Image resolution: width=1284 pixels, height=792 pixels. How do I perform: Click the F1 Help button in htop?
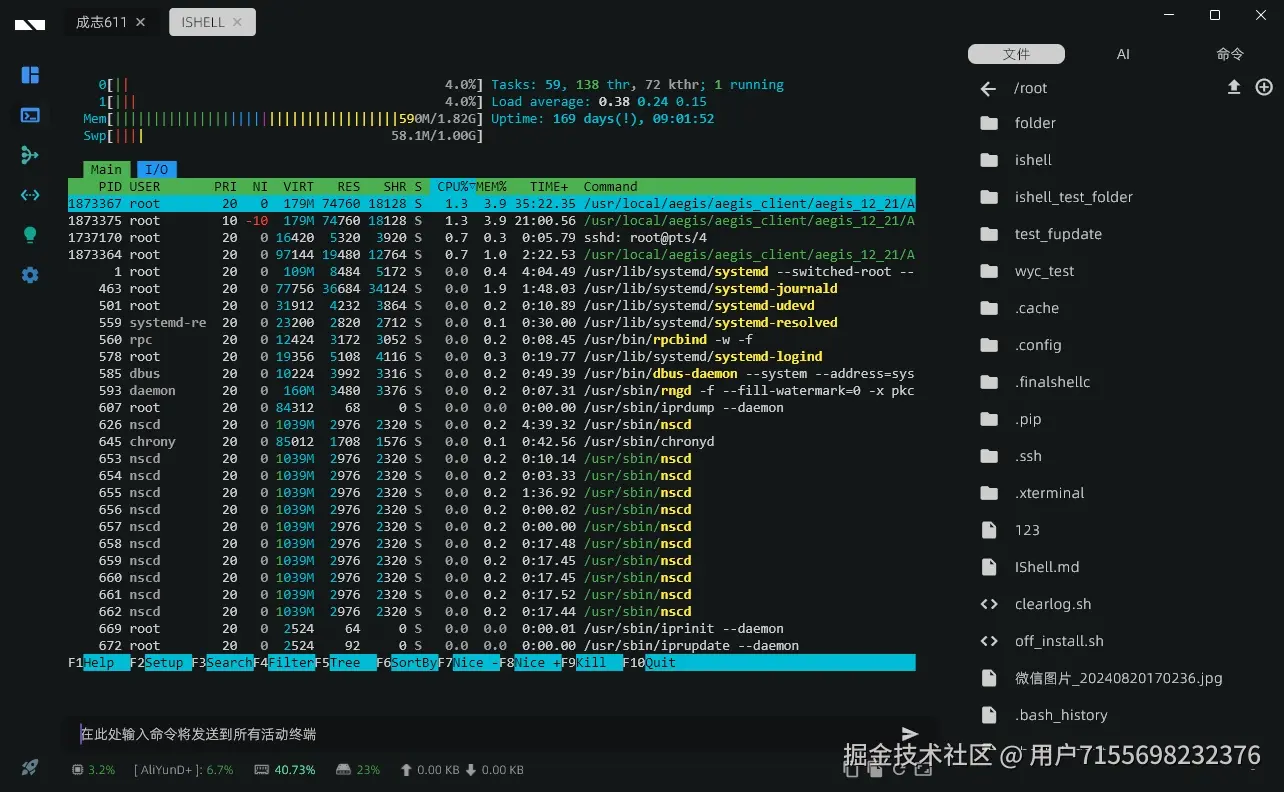[99, 663]
